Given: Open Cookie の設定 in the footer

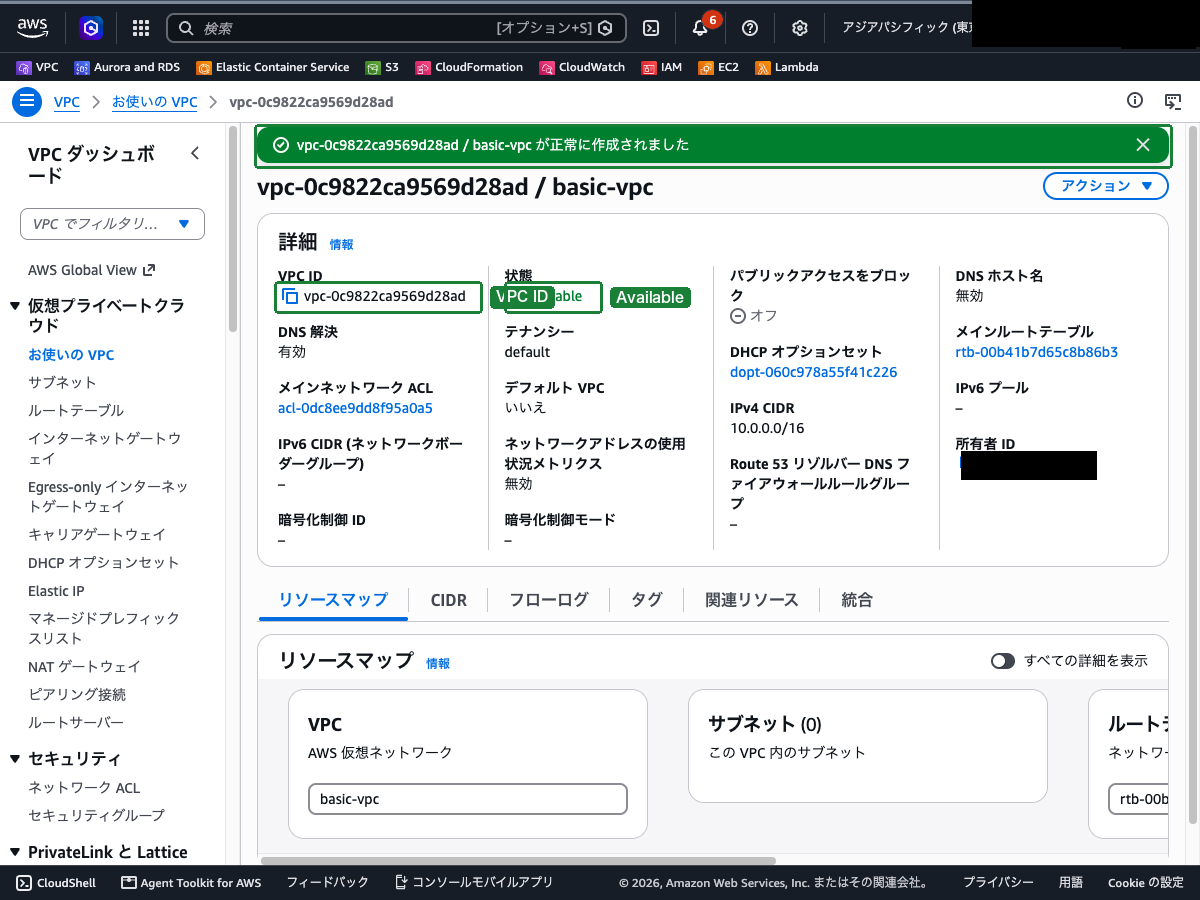Looking at the screenshot, I should pyautogui.click(x=1145, y=882).
